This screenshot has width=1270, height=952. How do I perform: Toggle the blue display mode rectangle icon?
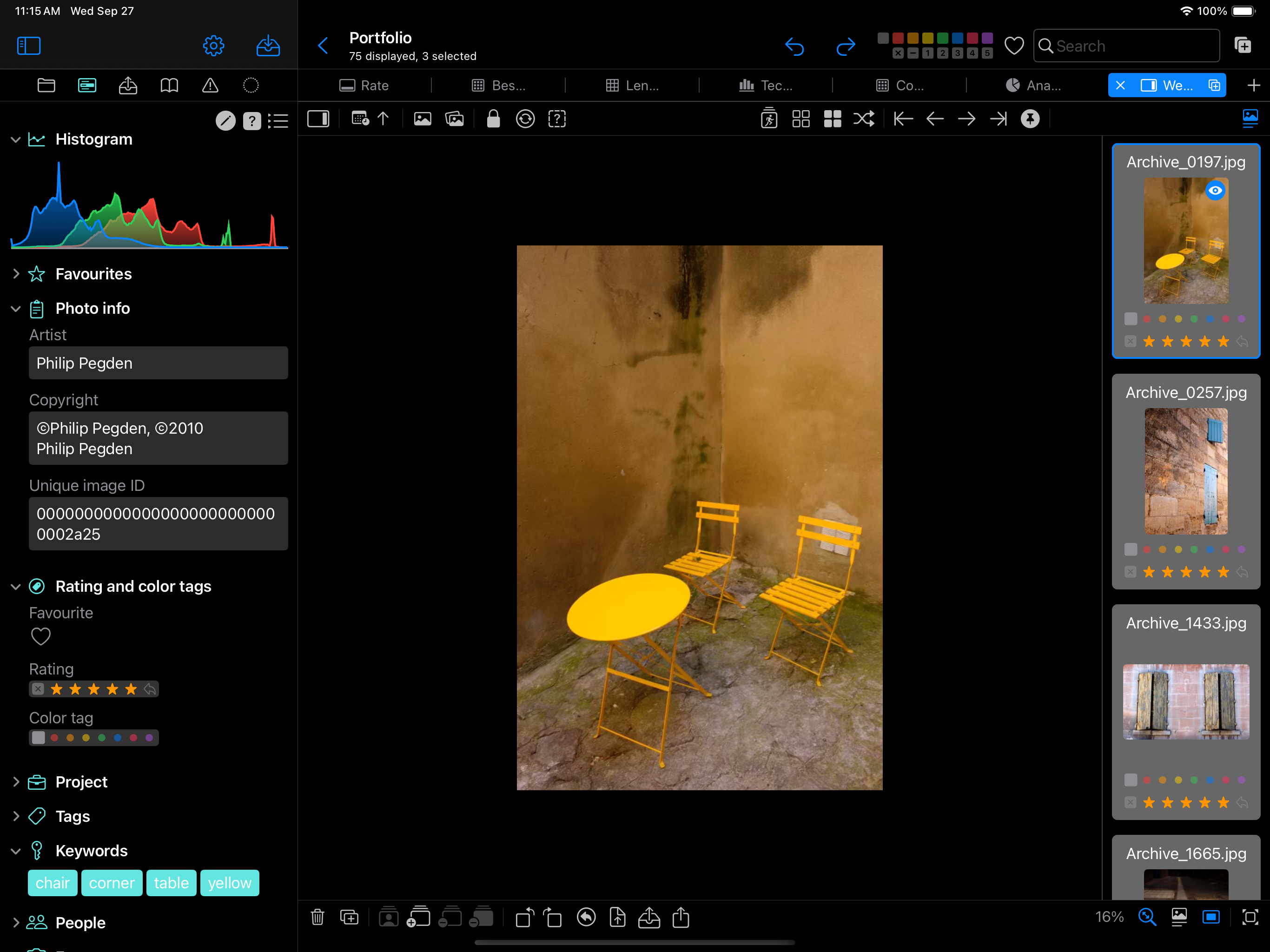1211,917
